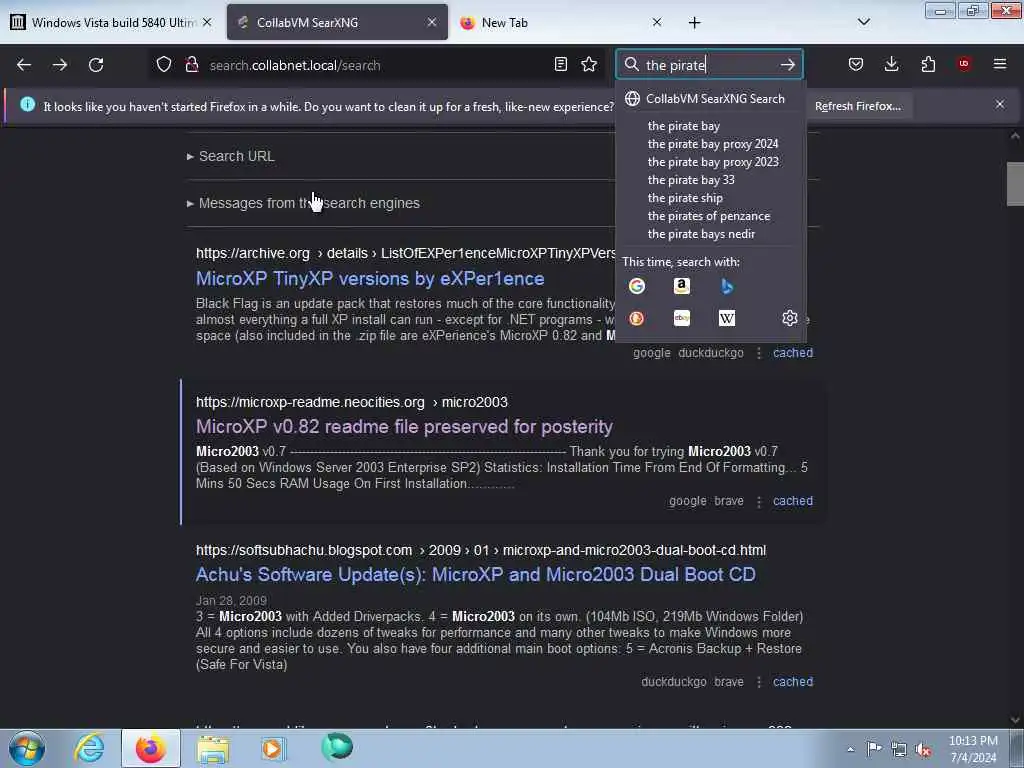Open more options for archive.org result
This screenshot has width=1024, height=768.
point(758,353)
